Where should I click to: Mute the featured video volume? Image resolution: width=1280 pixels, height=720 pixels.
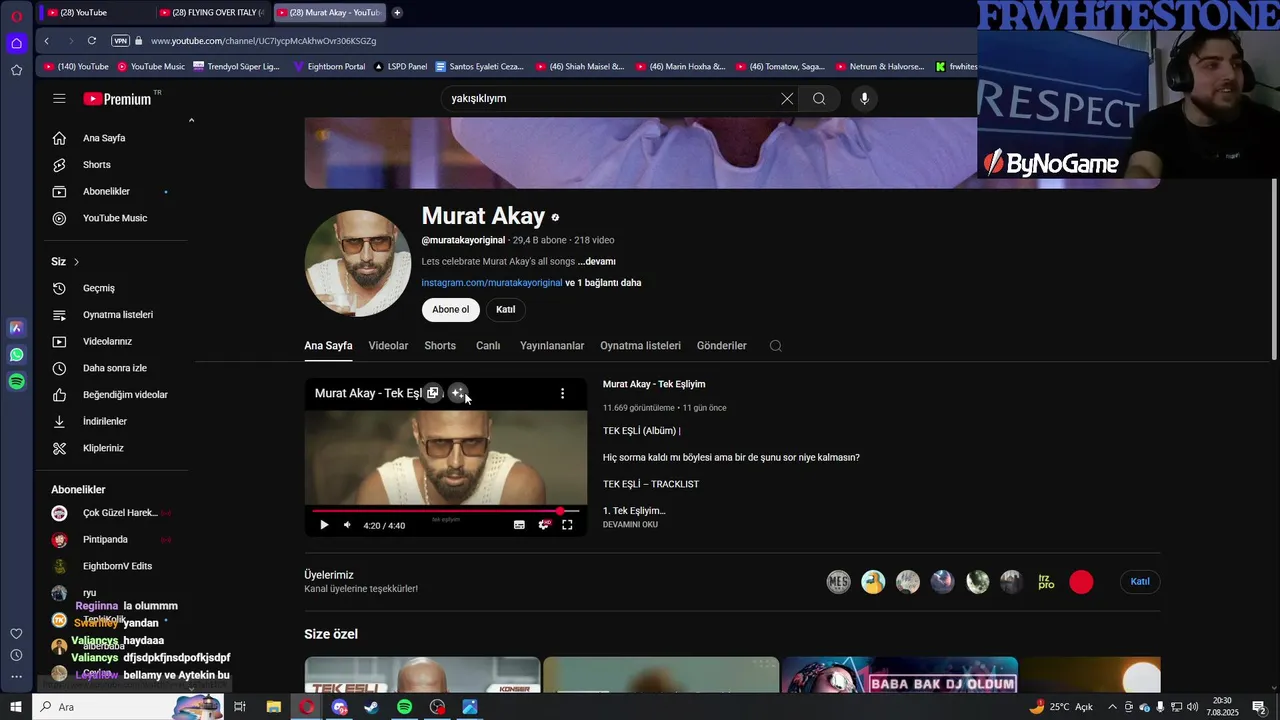pos(347,525)
